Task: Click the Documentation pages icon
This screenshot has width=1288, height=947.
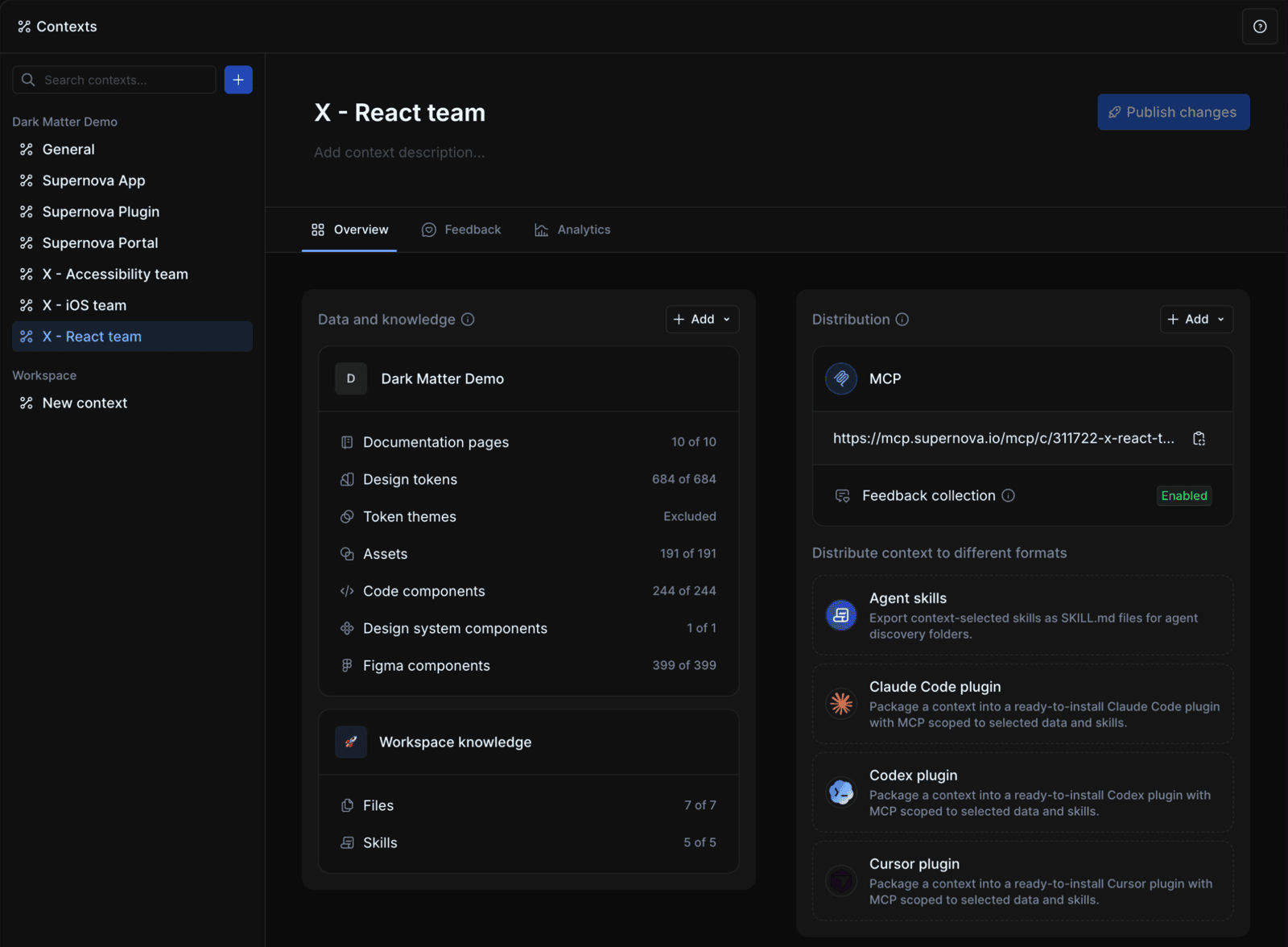Action: tap(347, 442)
